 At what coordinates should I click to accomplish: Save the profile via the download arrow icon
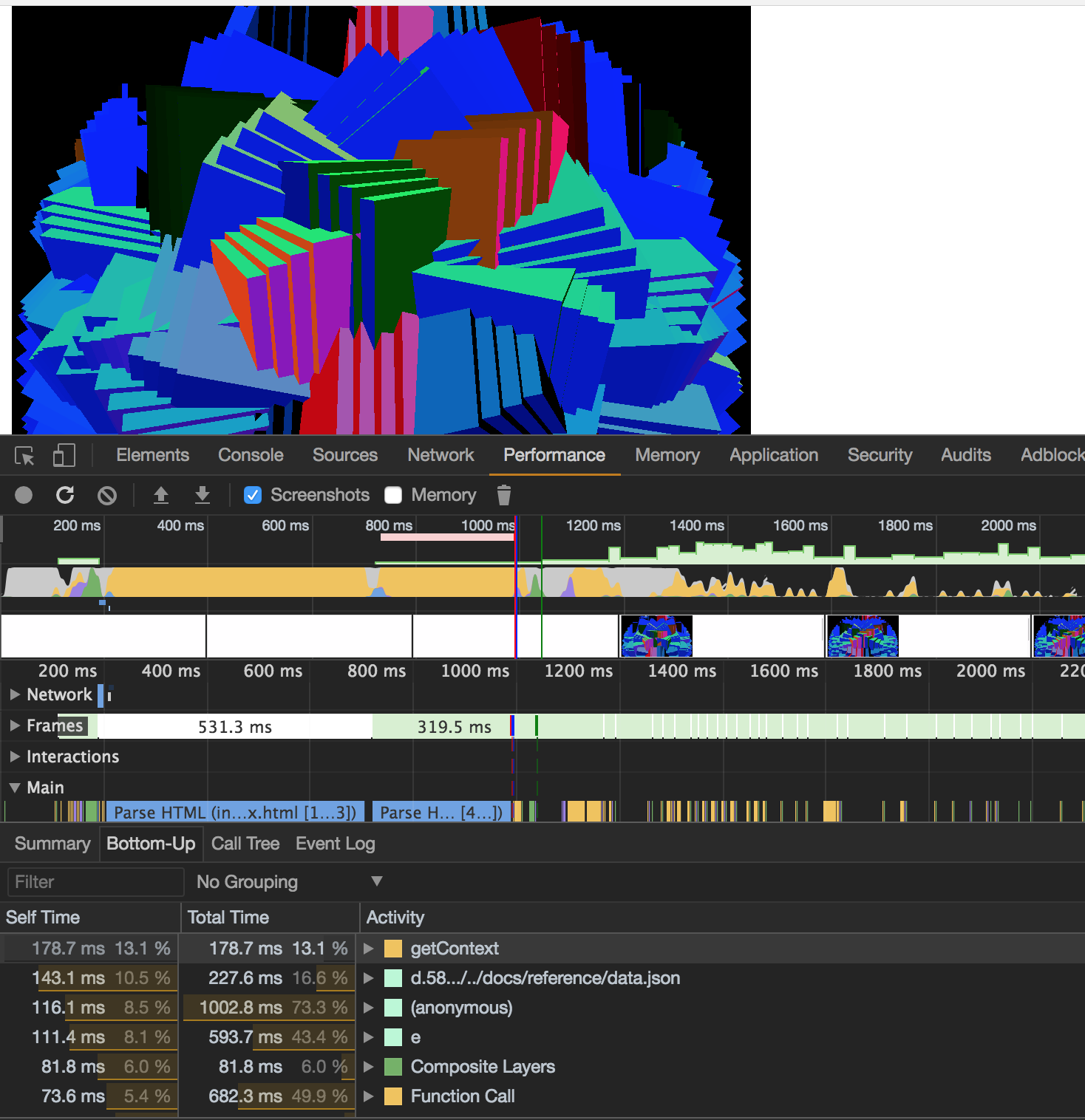click(x=203, y=495)
